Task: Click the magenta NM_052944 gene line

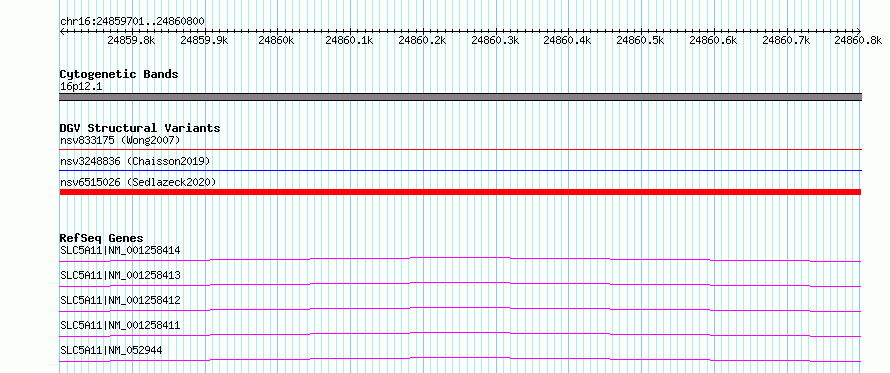Action: [x=460, y=358]
